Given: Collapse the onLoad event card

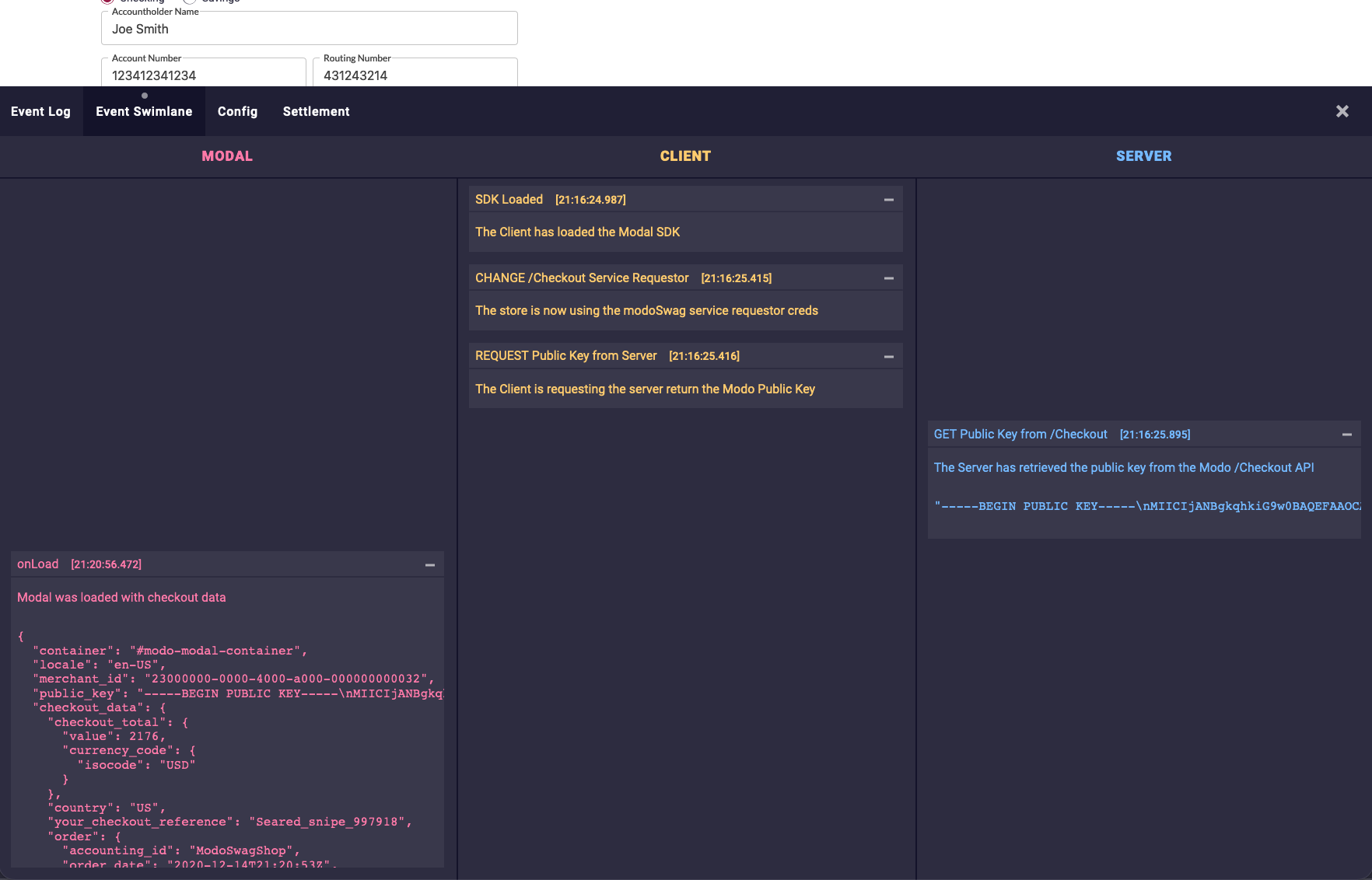Looking at the screenshot, I should coord(430,565).
